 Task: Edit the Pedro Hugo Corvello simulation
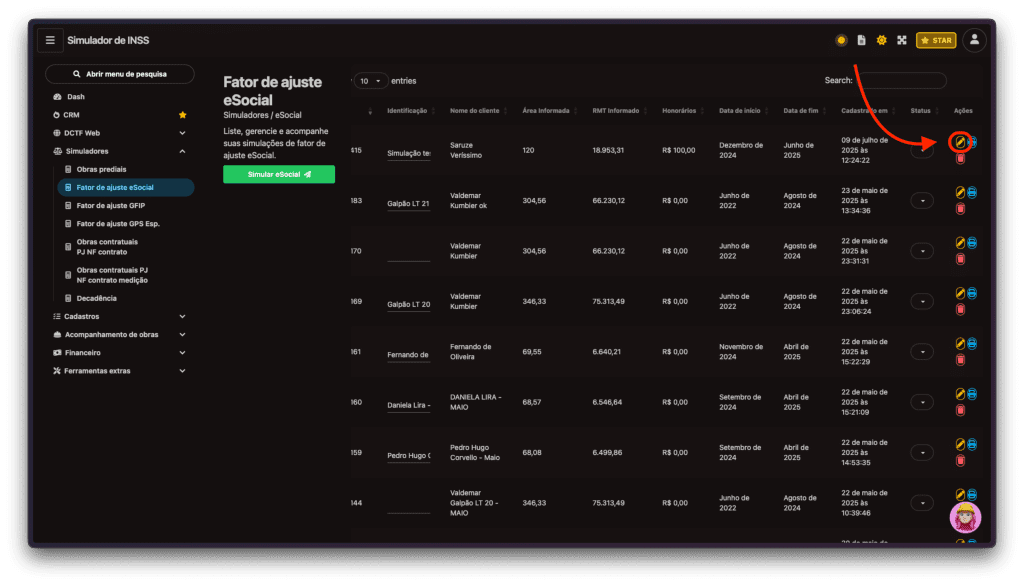pyautogui.click(x=960, y=444)
